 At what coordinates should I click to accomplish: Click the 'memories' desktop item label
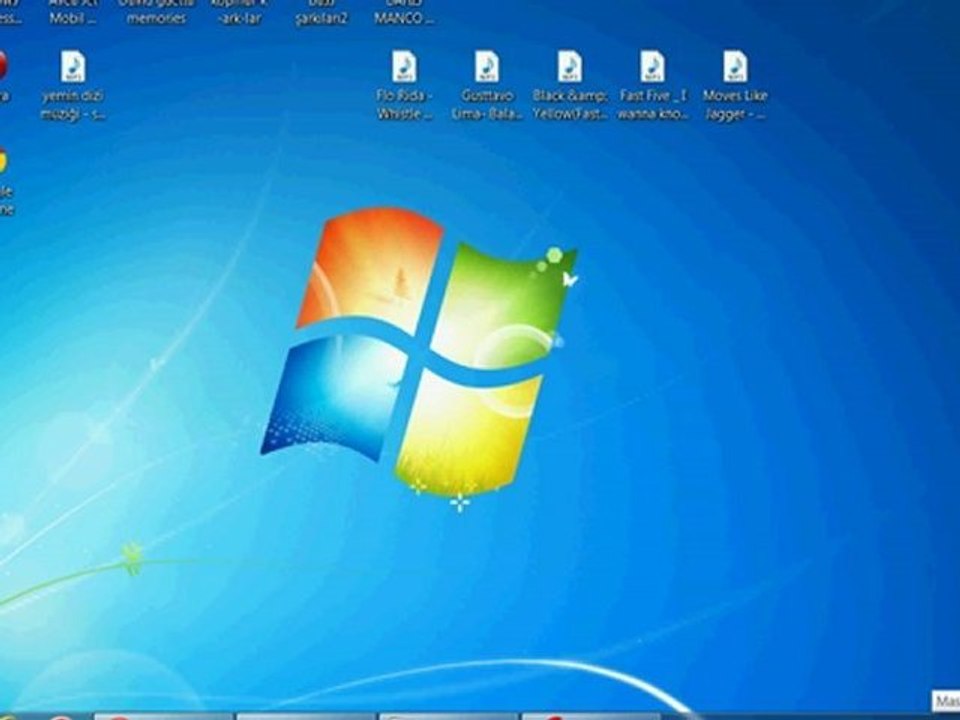(156, 18)
